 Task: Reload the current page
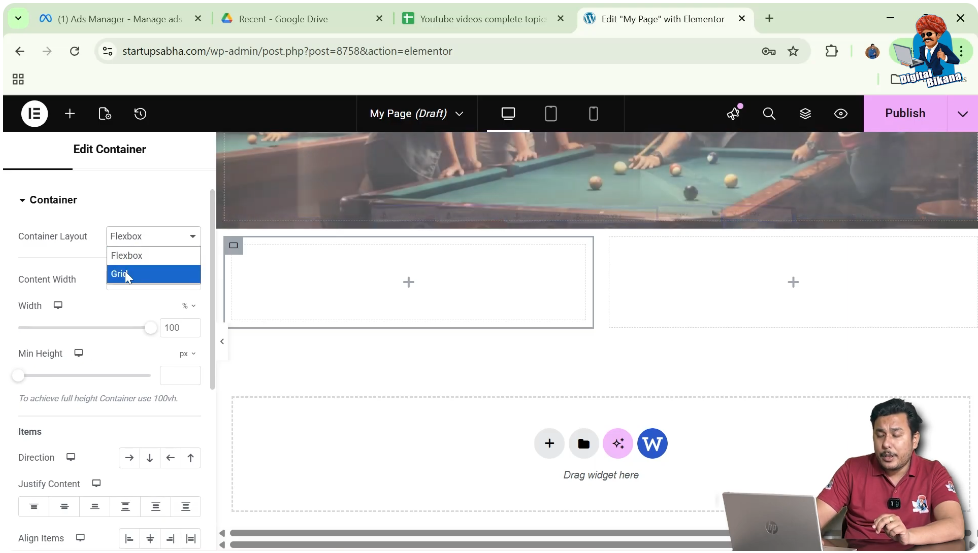click(x=74, y=51)
